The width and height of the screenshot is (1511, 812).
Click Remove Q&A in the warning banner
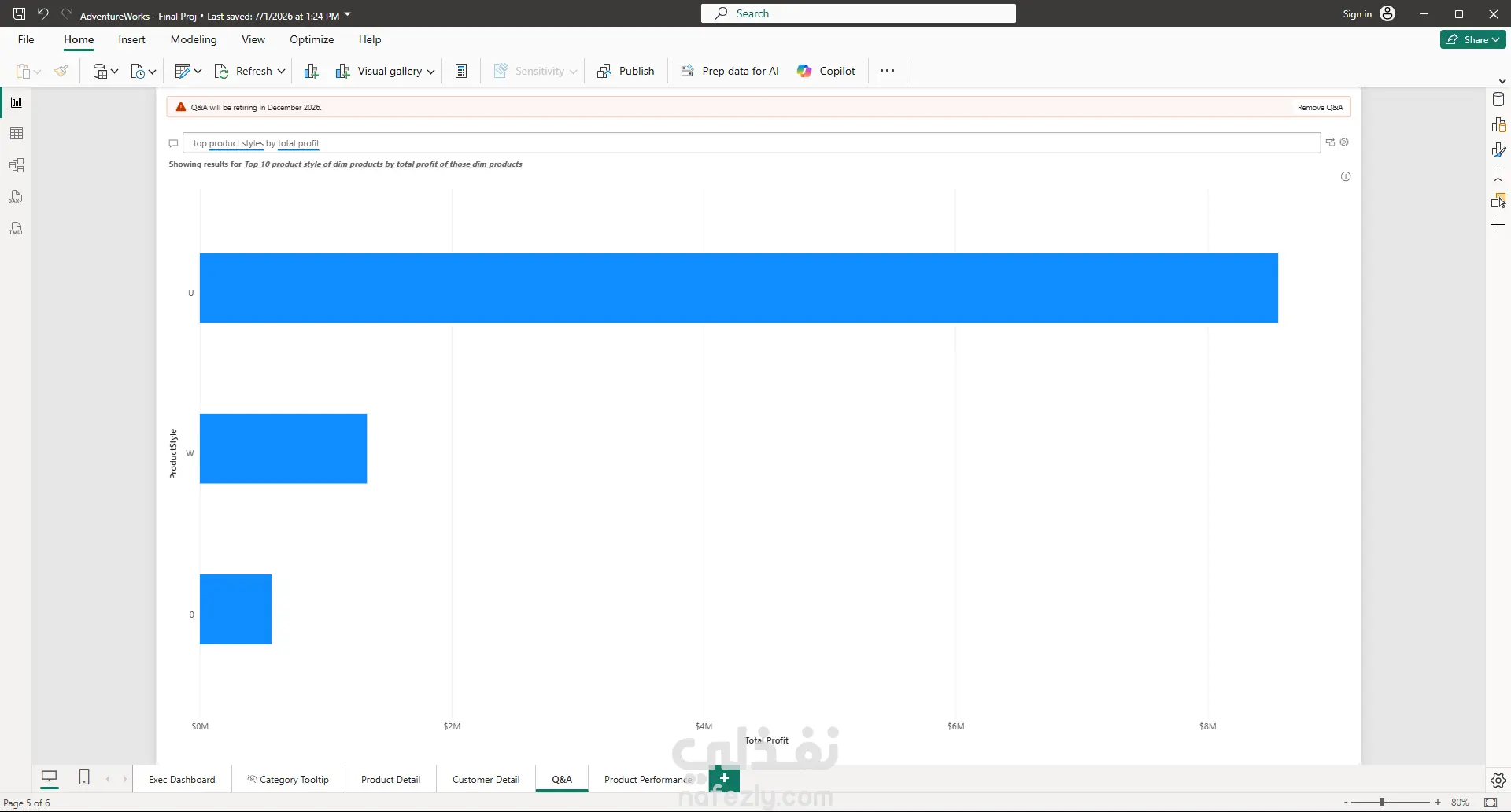1320,107
